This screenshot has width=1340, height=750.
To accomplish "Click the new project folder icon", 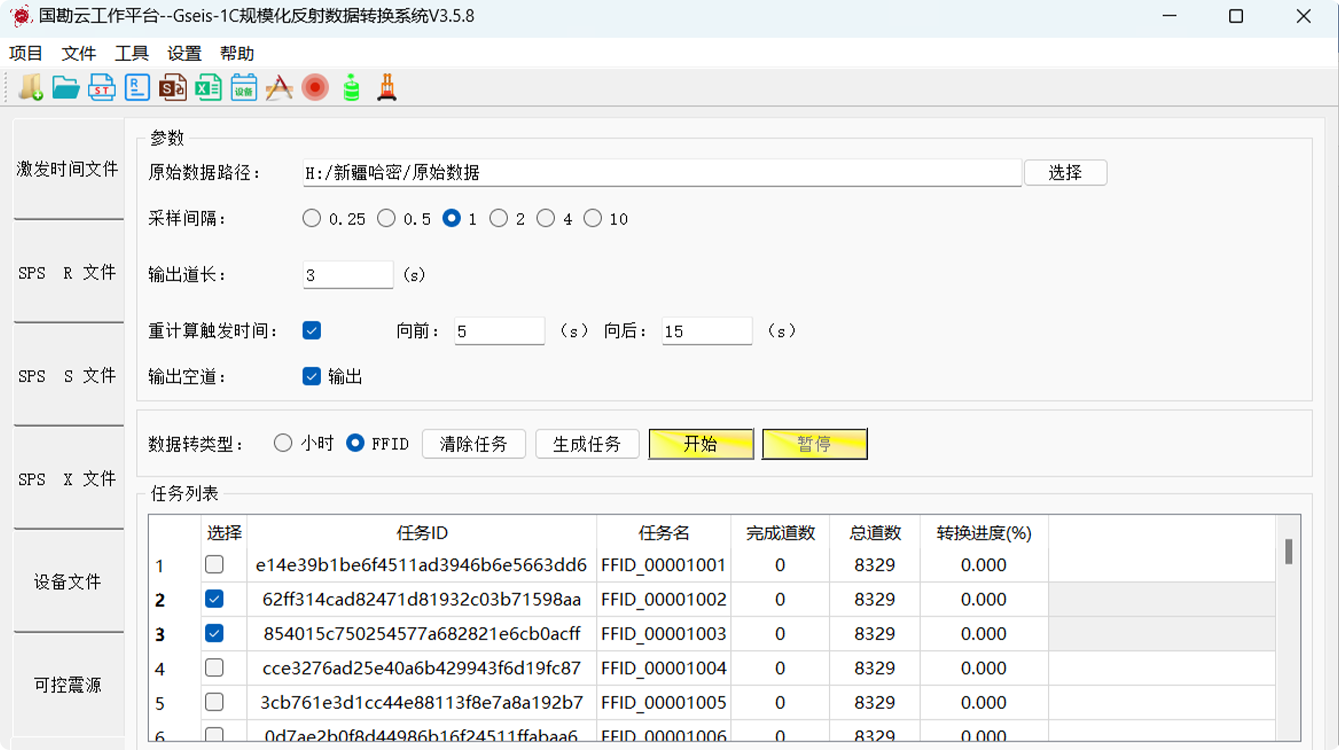I will pos(30,88).
